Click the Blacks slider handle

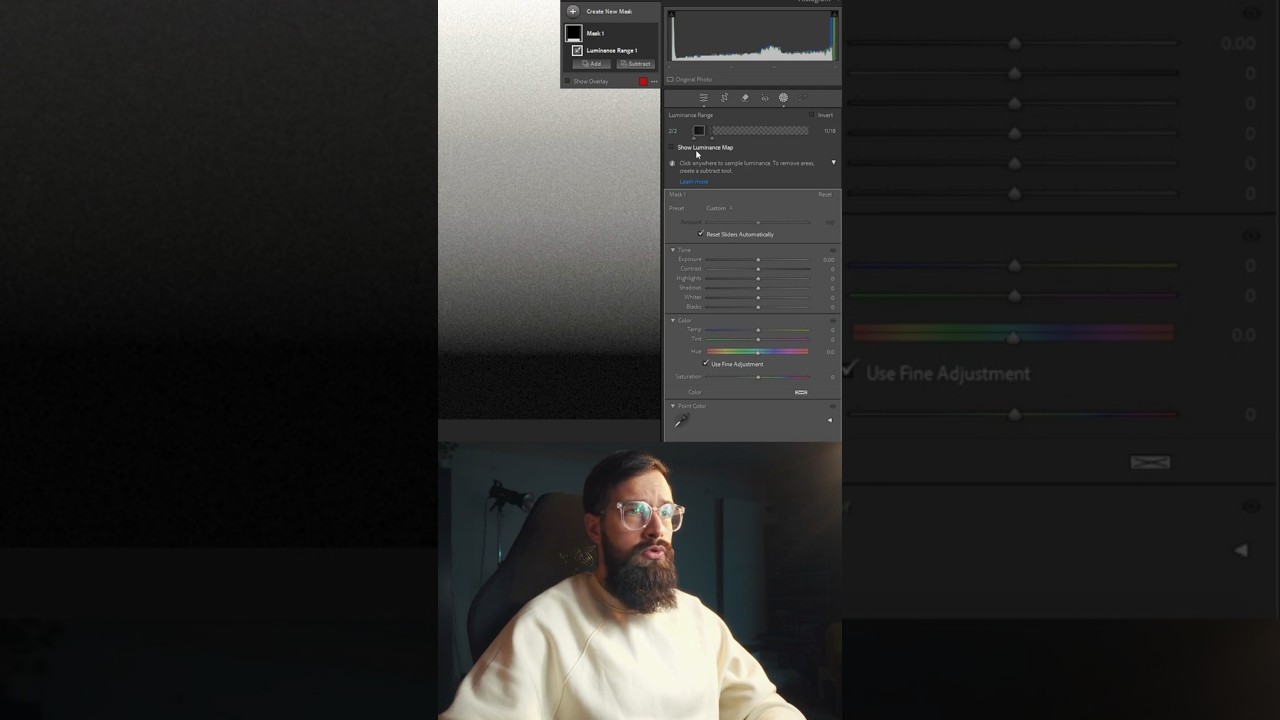[x=758, y=307]
